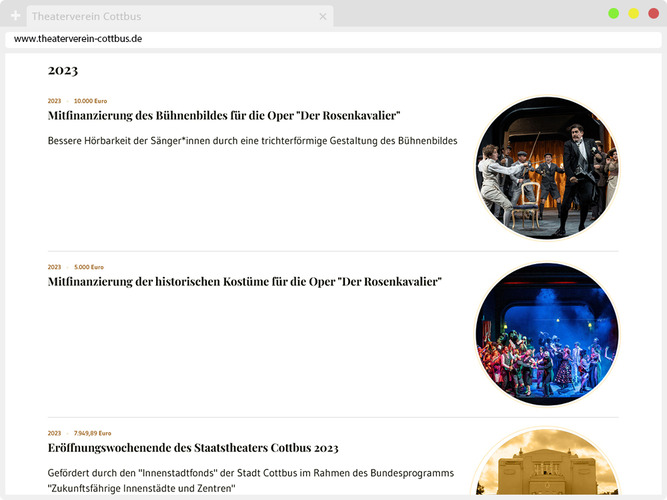Click the blue-lit costumed ensemble thumbnail
The image size is (667, 500).
546,334
